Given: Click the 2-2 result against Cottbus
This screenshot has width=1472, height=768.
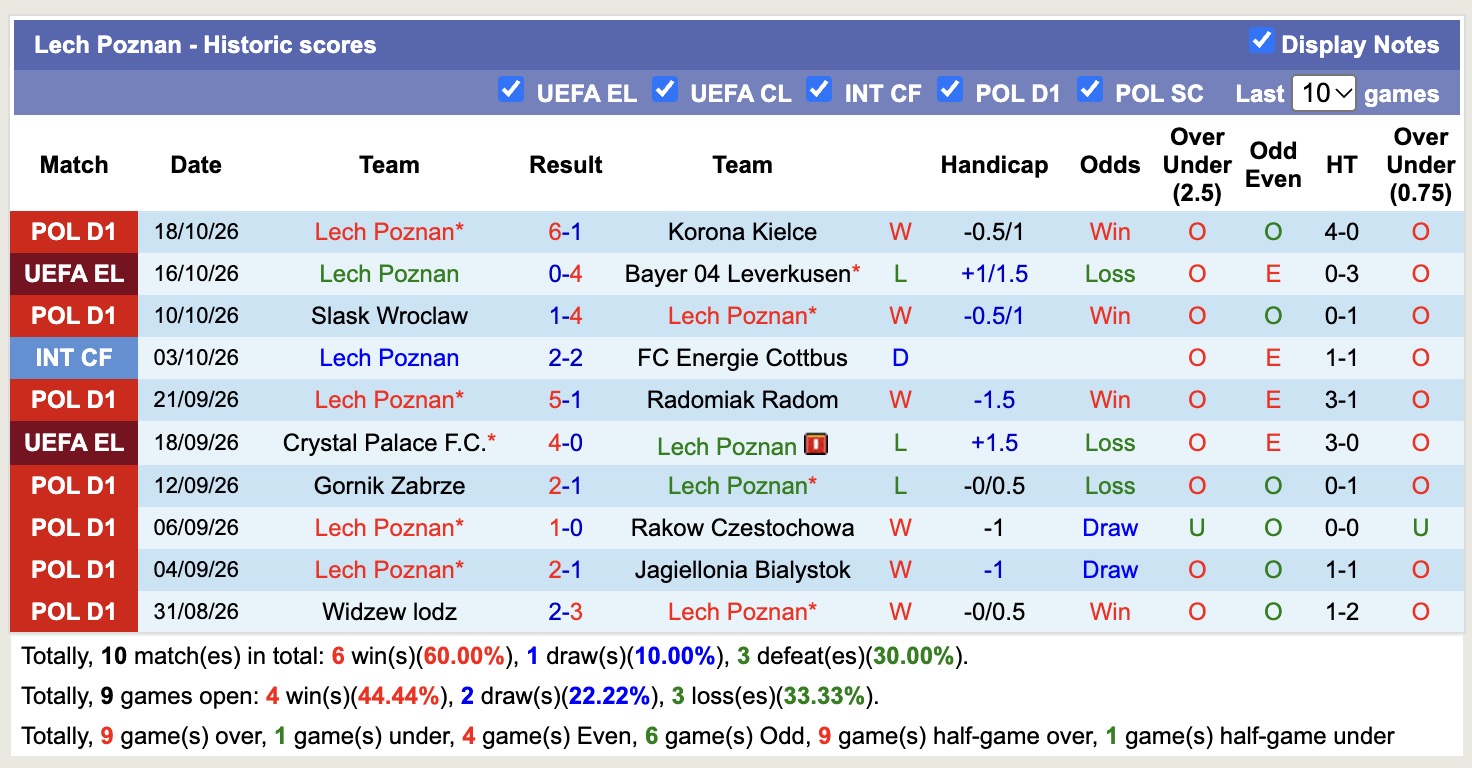Looking at the screenshot, I should pos(565,358).
